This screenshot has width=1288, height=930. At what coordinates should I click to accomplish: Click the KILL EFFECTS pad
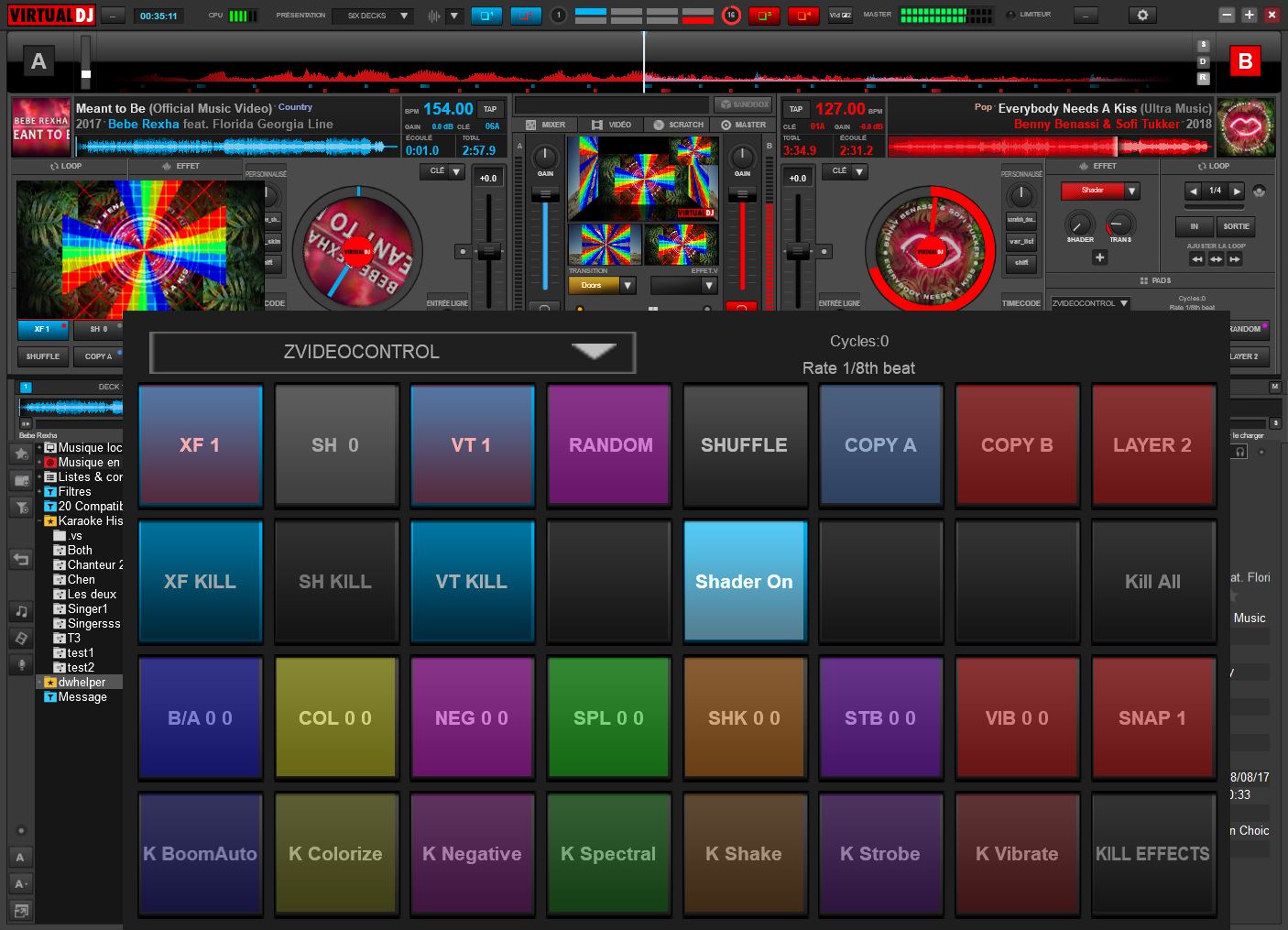pos(1152,854)
